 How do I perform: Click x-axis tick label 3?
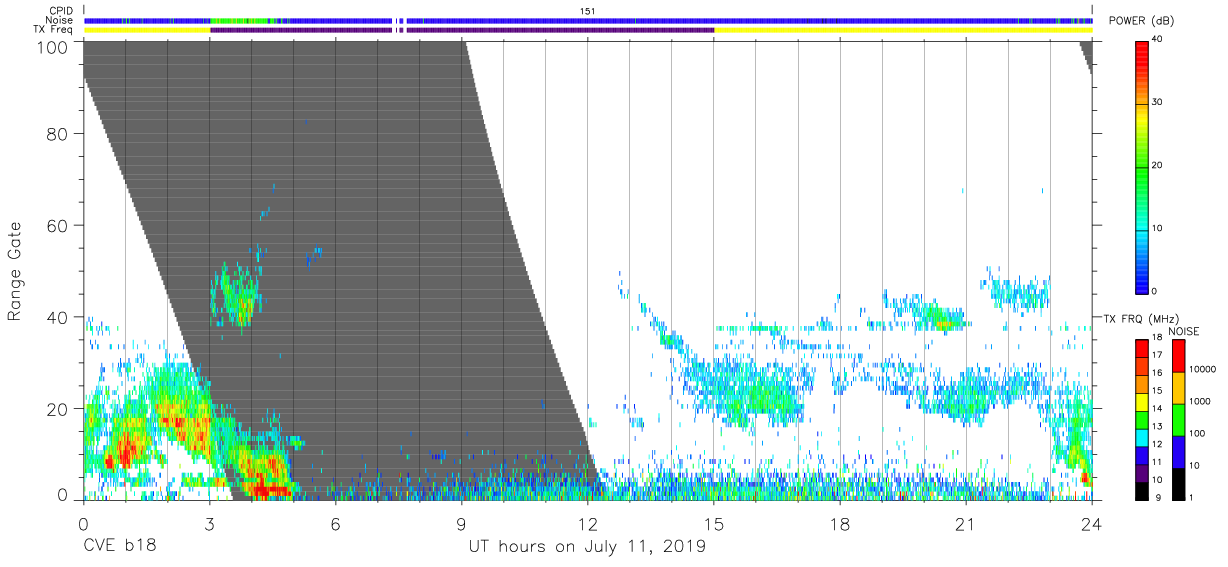[x=208, y=525]
